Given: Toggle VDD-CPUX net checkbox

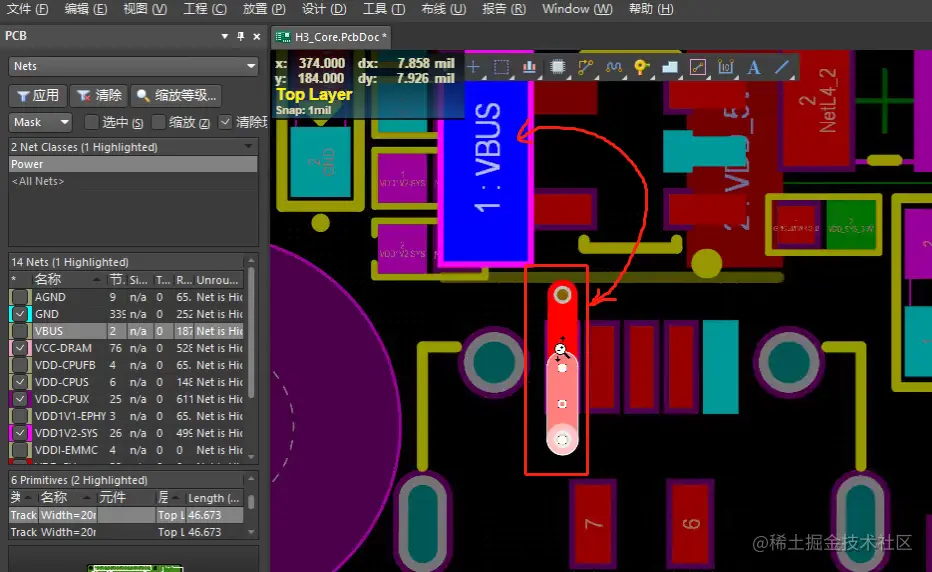Looking at the screenshot, I should pos(20,399).
